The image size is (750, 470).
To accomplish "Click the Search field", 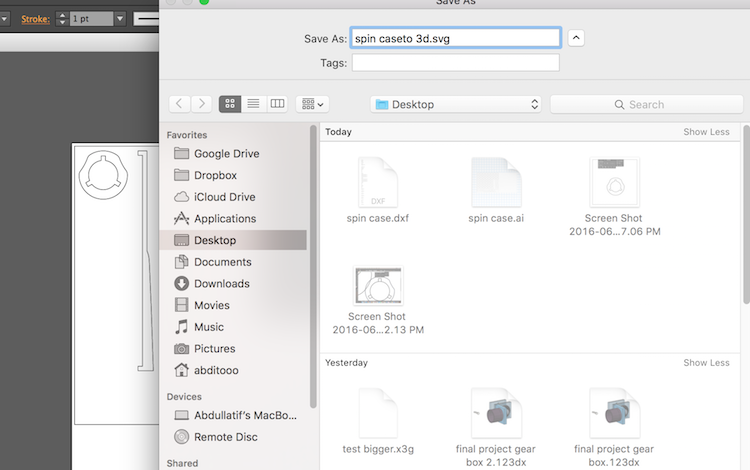I will (647, 104).
